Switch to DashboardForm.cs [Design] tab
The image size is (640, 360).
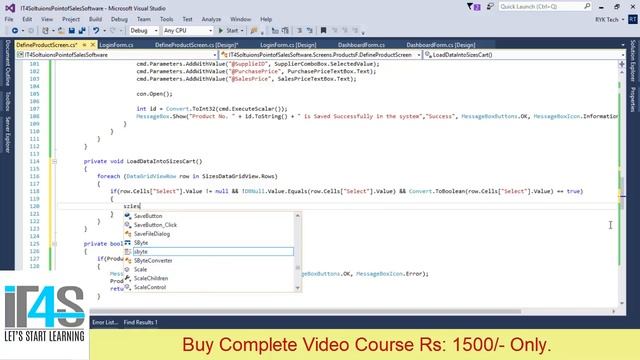441,45
